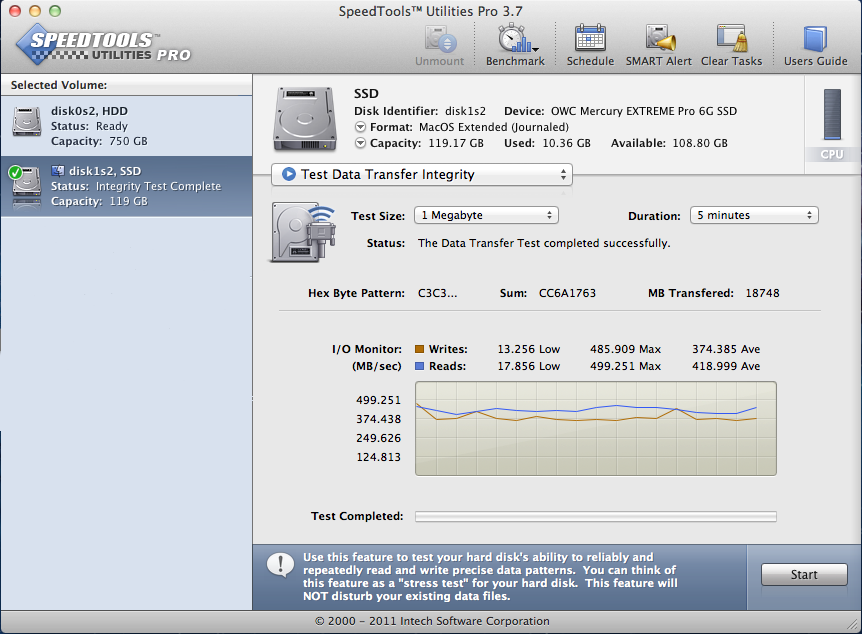
Task: Click the play icon beside Test Data Transfer Integrity
Action: [x=289, y=174]
